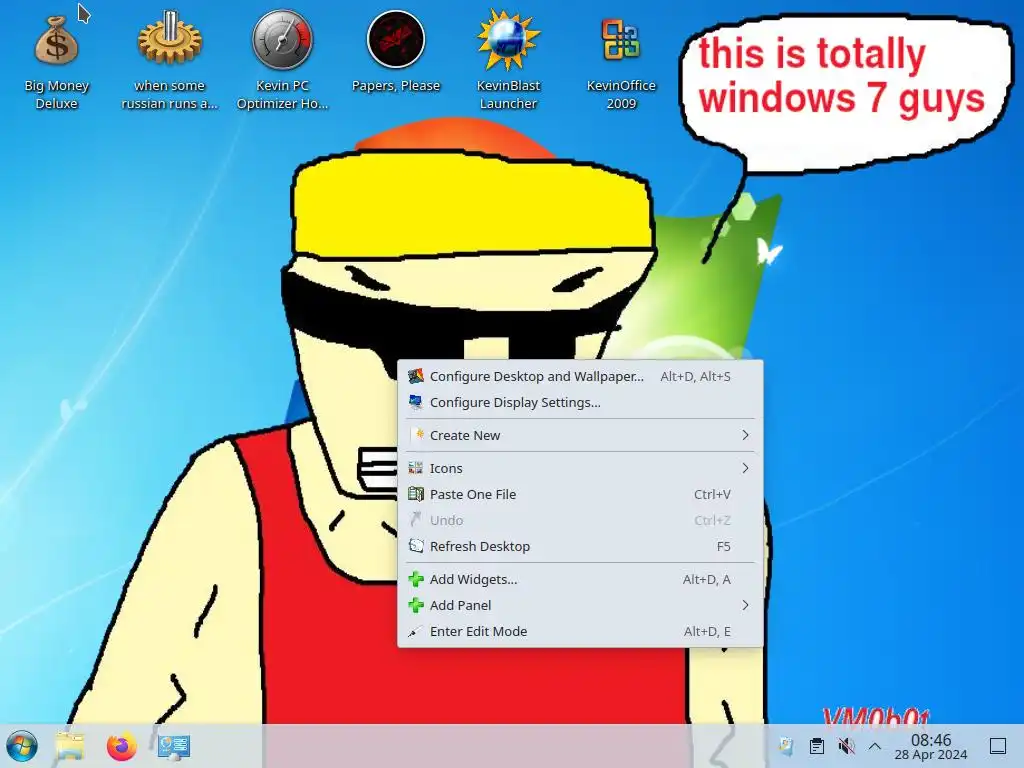Choose Paste One File
Screen dimensions: 1024x768
point(580,494)
